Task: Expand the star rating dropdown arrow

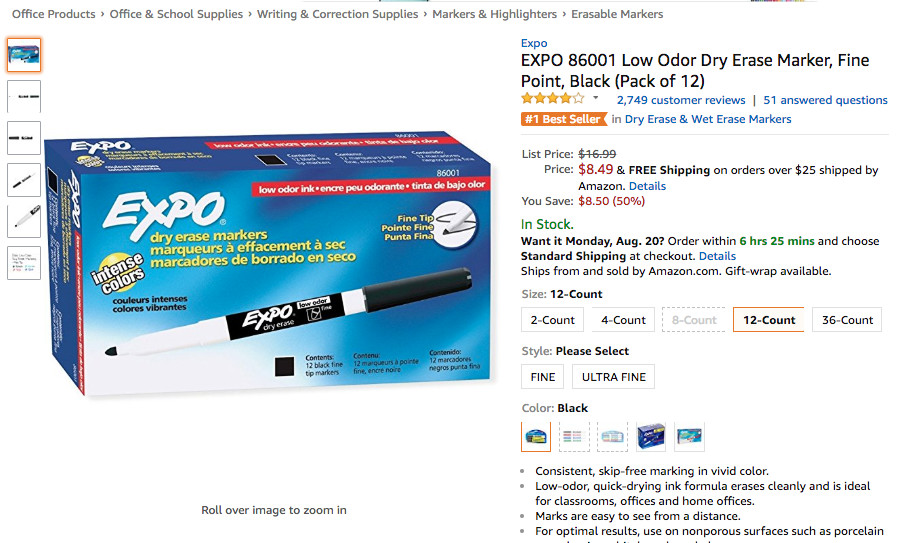Action: [x=596, y=98]
